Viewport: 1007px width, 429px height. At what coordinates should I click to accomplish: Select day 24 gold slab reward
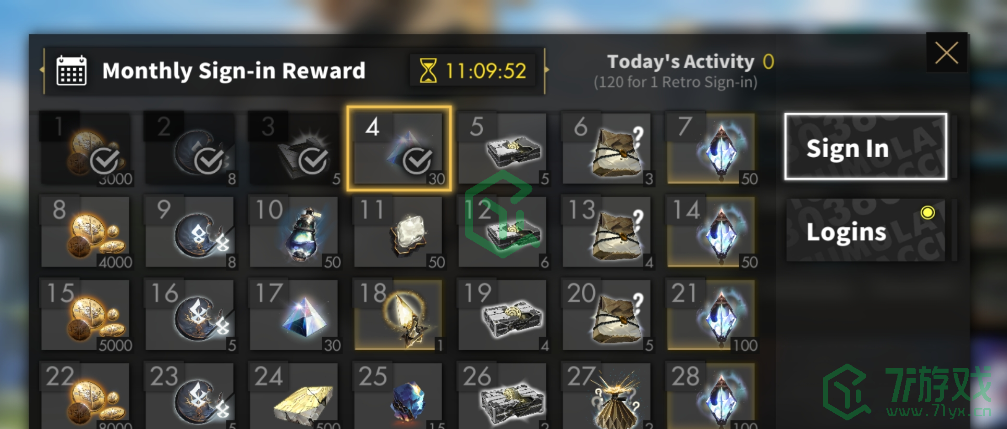294,395
